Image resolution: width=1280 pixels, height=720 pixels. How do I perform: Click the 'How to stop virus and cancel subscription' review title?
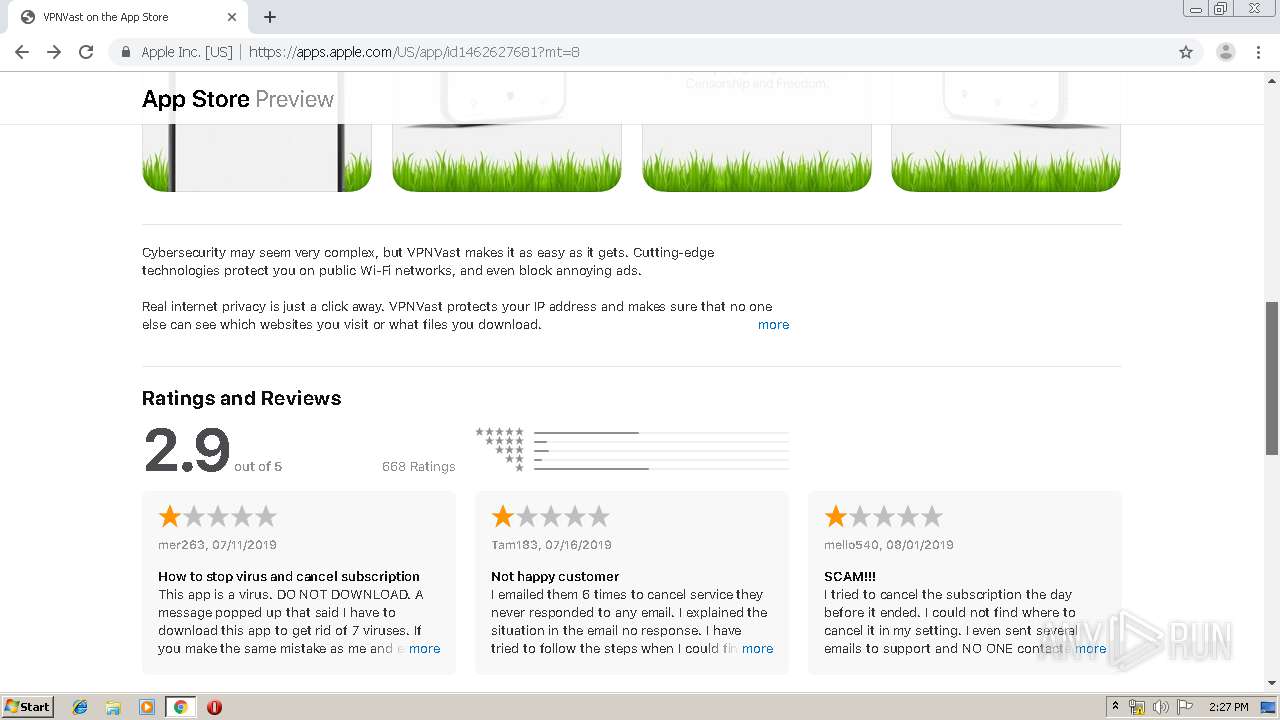pos(289,576)
